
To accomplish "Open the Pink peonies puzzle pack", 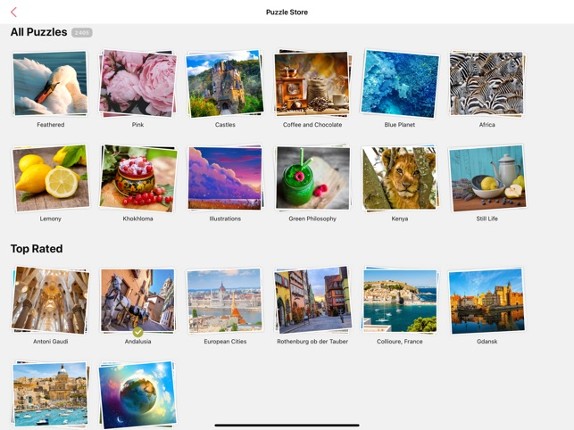I will click(138, 83).
